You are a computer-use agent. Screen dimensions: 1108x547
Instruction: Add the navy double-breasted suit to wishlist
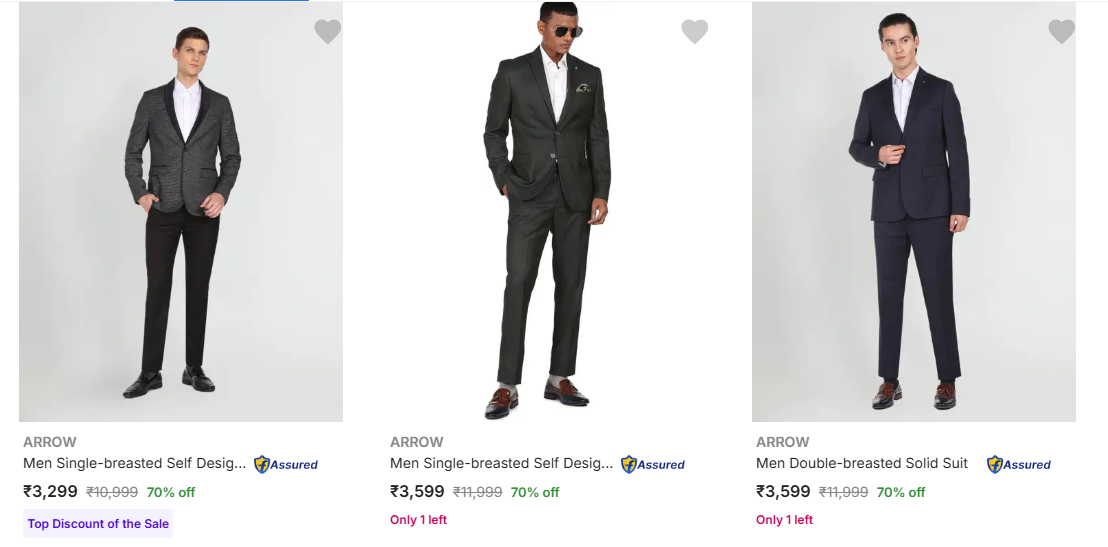pos(1061,32)
